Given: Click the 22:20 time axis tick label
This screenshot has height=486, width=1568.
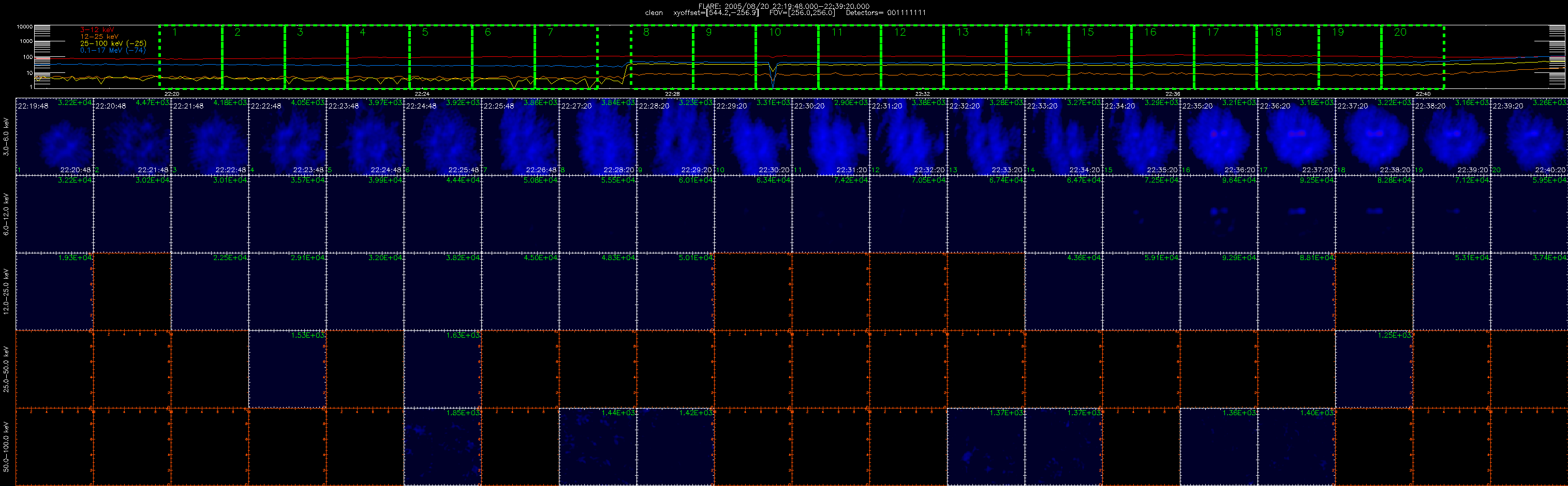Looking at the screenshot, I should (x=172, y=94).
